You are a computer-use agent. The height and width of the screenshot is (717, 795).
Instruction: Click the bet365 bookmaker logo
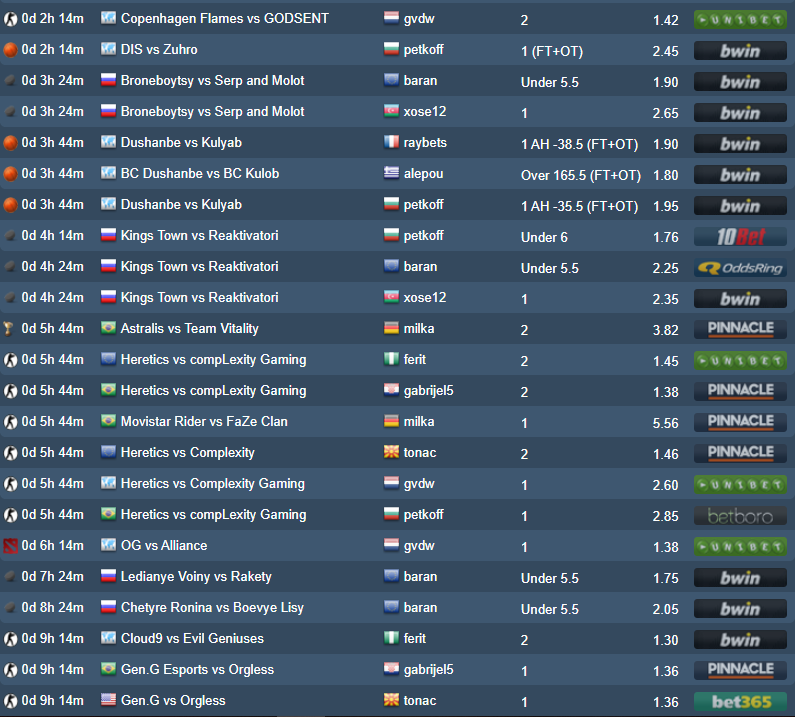pos(740,702)
